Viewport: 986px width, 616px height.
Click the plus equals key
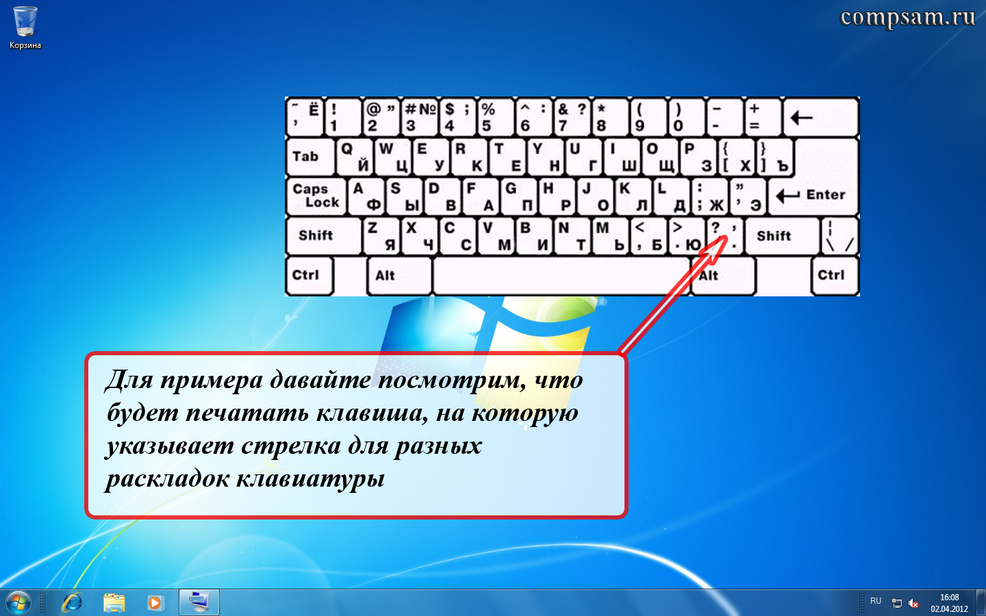763,117
